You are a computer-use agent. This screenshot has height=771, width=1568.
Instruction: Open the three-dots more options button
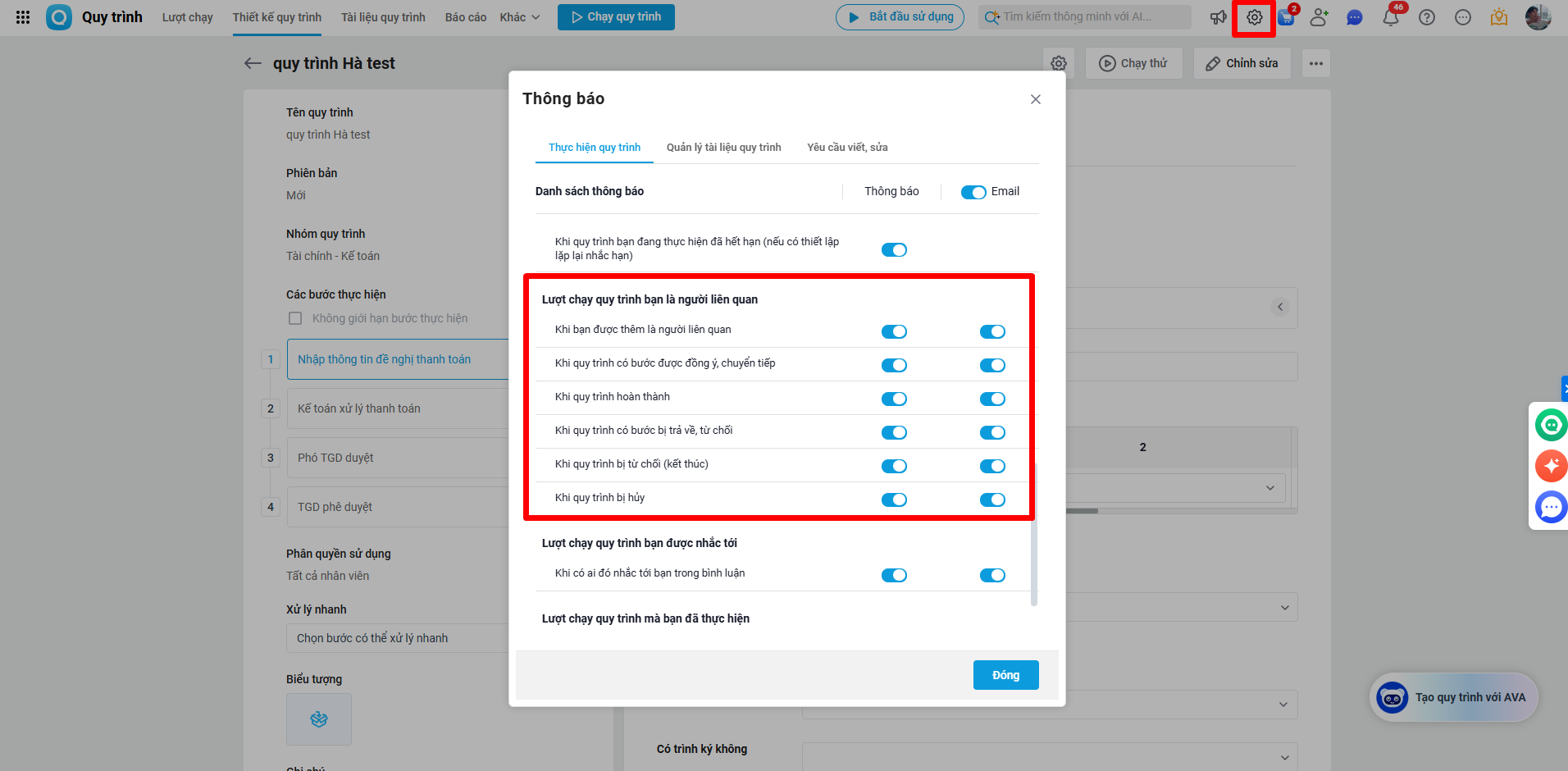pos(1315,63)
